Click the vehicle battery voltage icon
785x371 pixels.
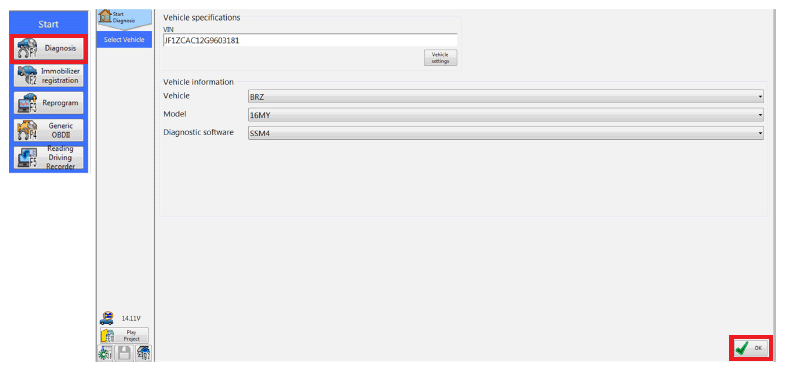(106, 318)
